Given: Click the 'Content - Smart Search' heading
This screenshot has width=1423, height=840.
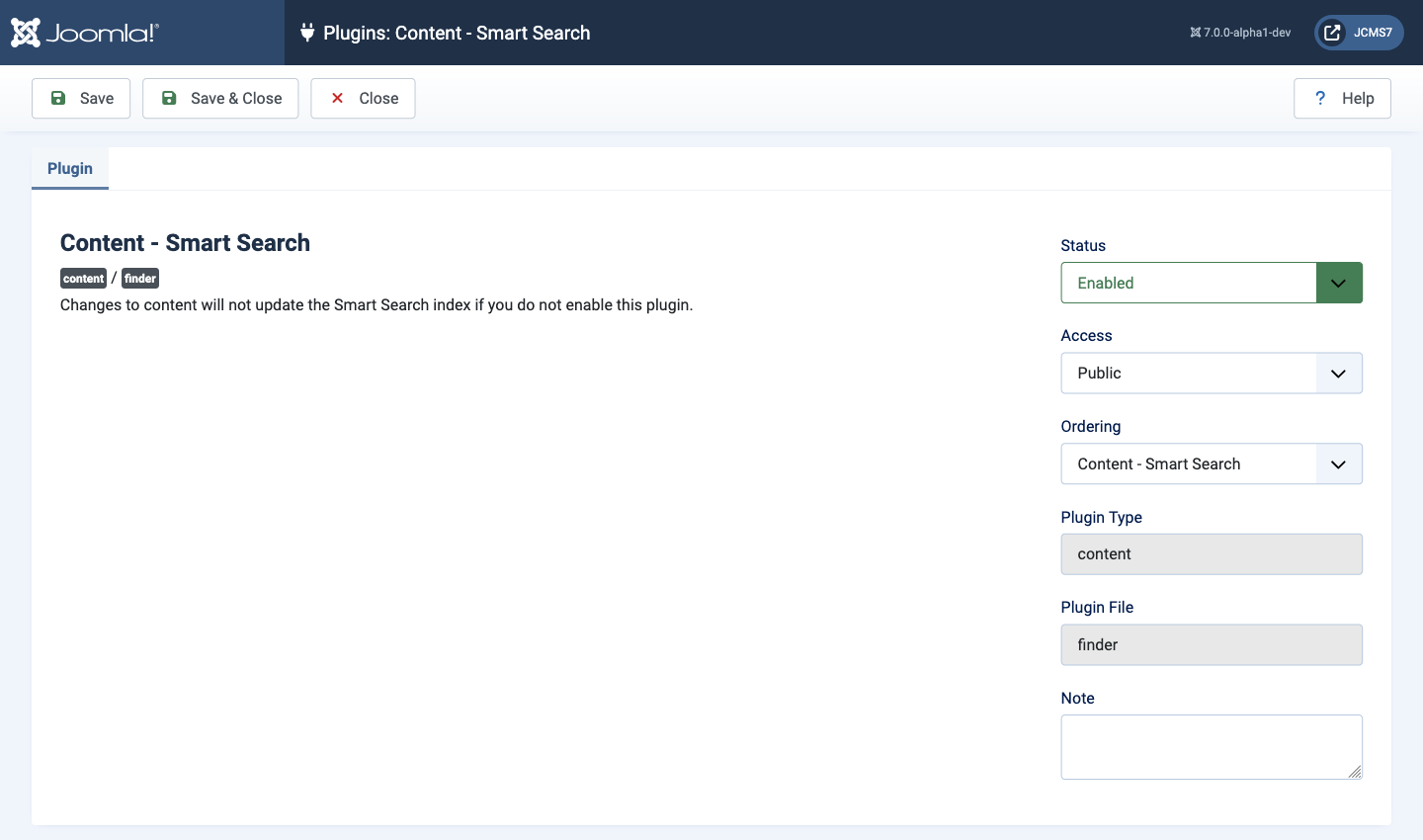Looking at the screenshot, I should pos(185,243).
